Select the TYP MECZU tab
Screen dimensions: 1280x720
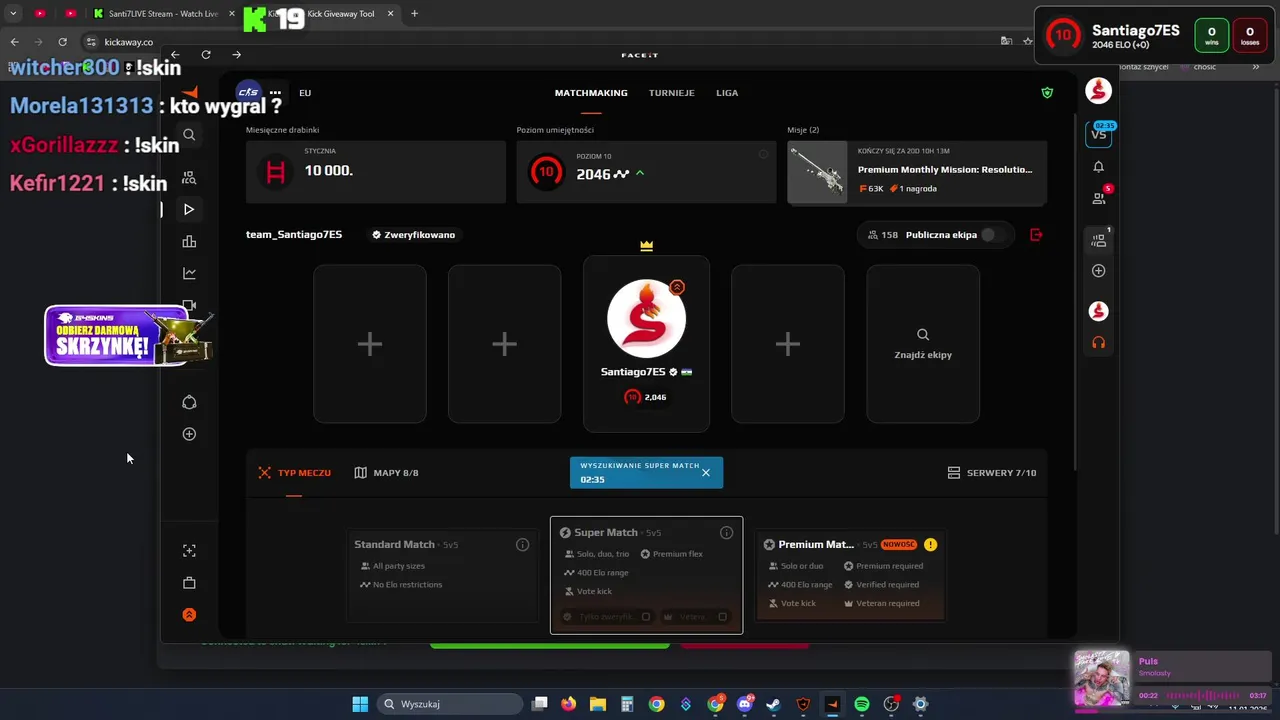point(294,473)
